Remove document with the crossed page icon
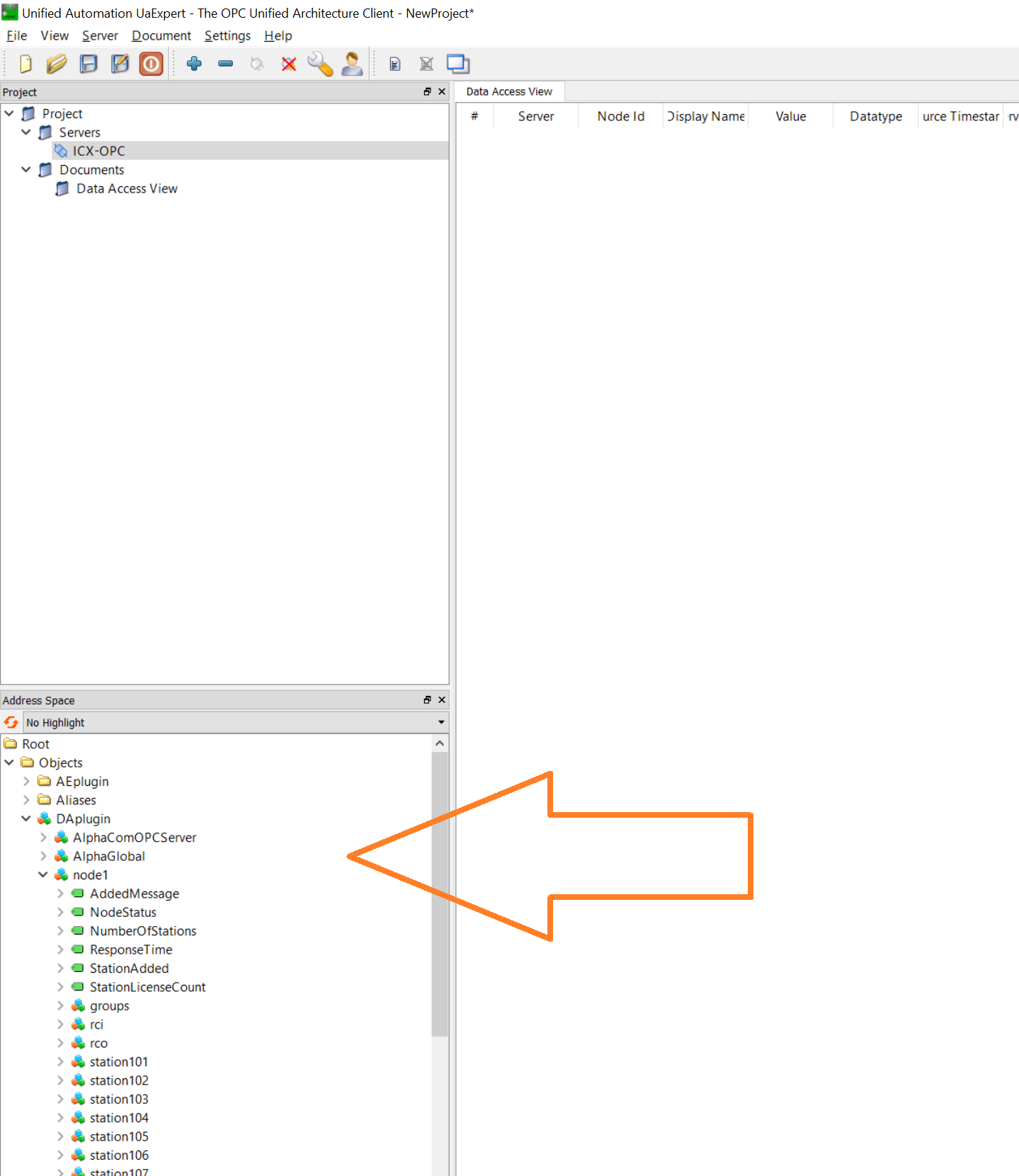The height and width of the screenshot is (1176, 1019). (x=426, y=64)
